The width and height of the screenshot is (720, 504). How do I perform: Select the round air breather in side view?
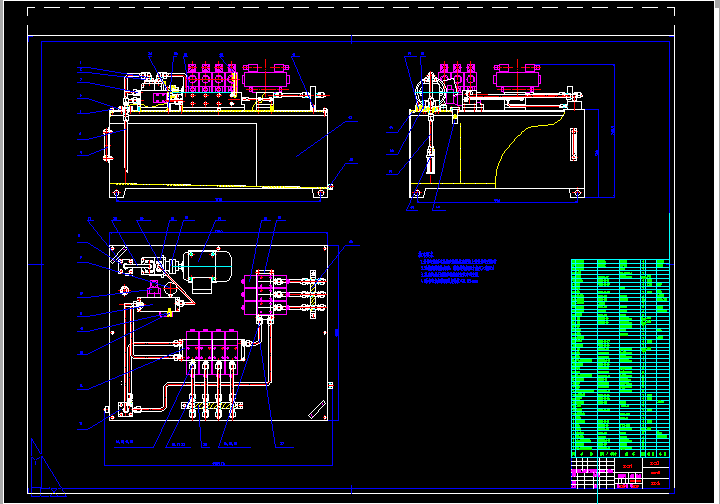coord(430,89)
